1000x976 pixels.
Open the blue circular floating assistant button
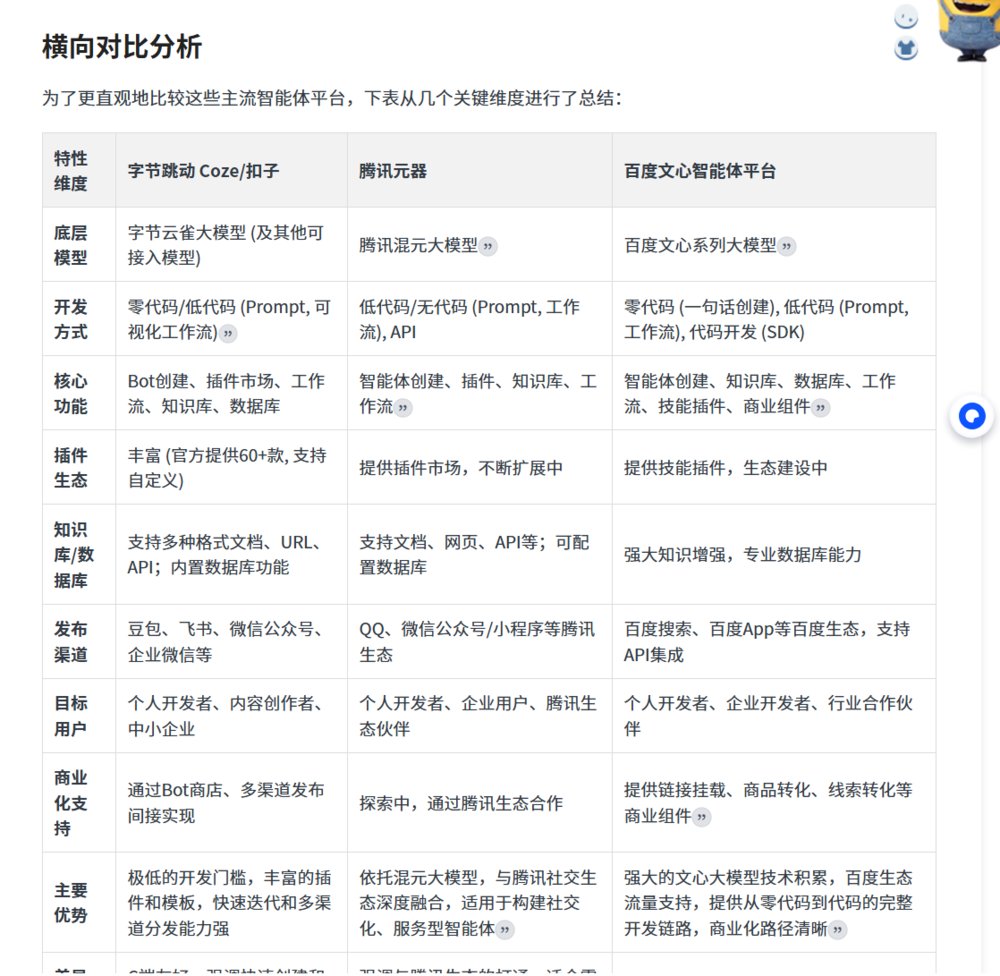(971, 417)
